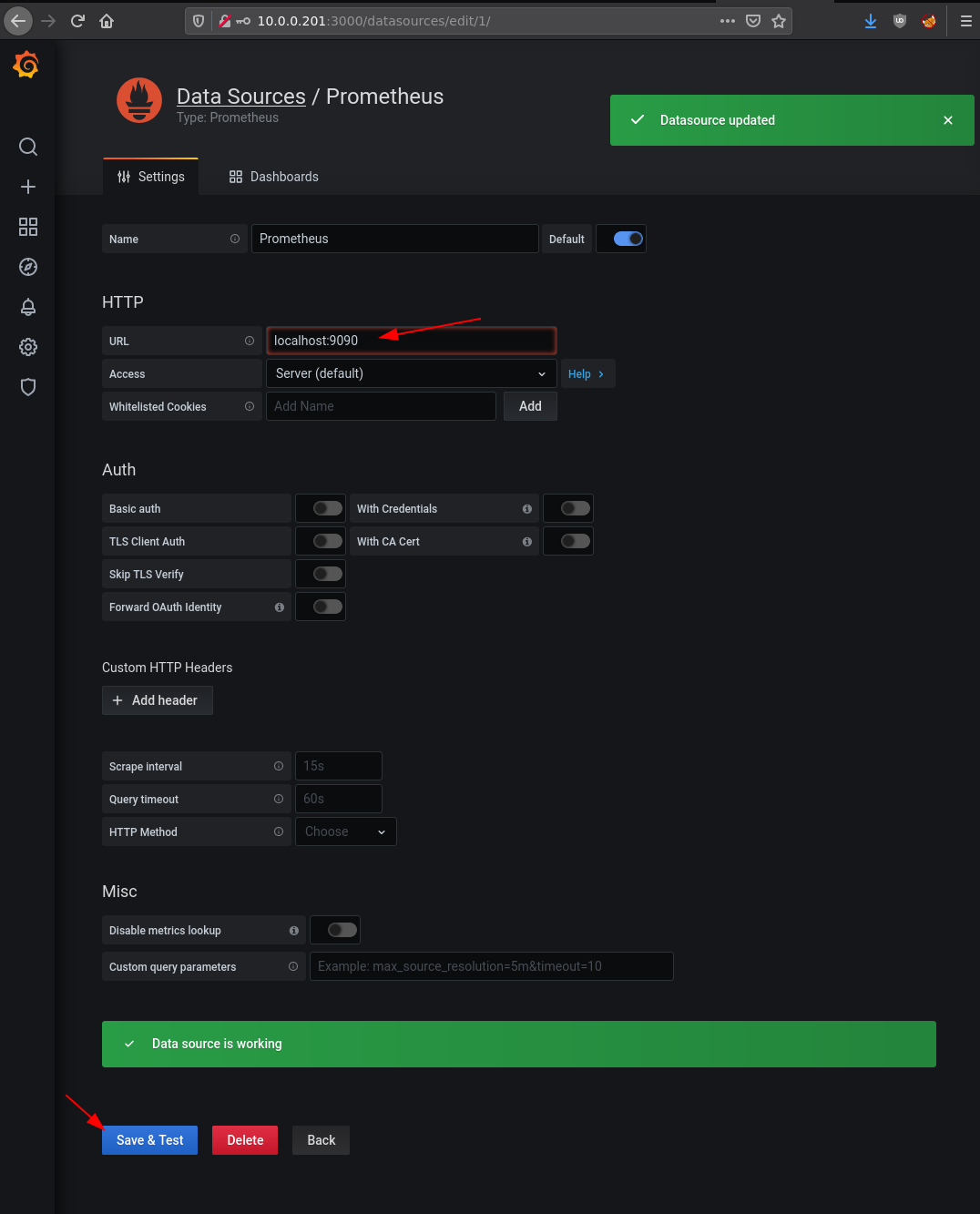The width and height of the screenshot is (980, 1214).
Task: Open the Explore compass icon
Action: (28, 267)
